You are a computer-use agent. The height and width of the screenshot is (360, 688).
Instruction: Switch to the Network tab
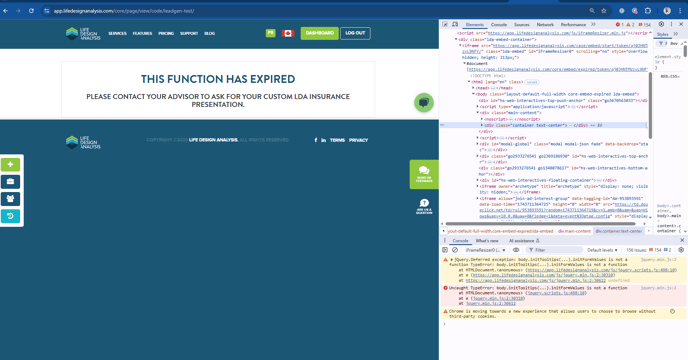tap(545, 25)
